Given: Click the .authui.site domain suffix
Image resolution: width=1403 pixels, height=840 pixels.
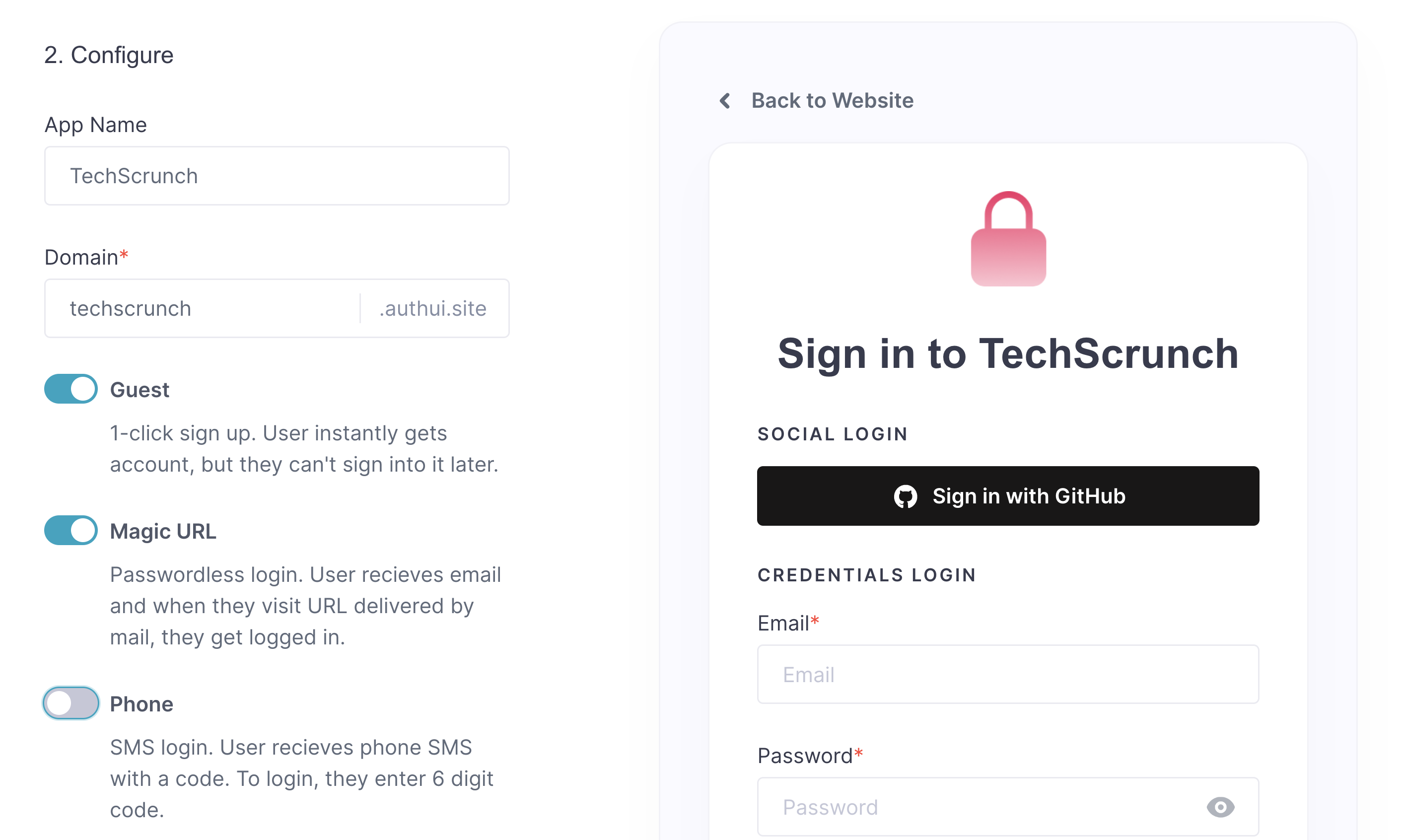Looking at the screenshot, I should [x=433, y=308].
